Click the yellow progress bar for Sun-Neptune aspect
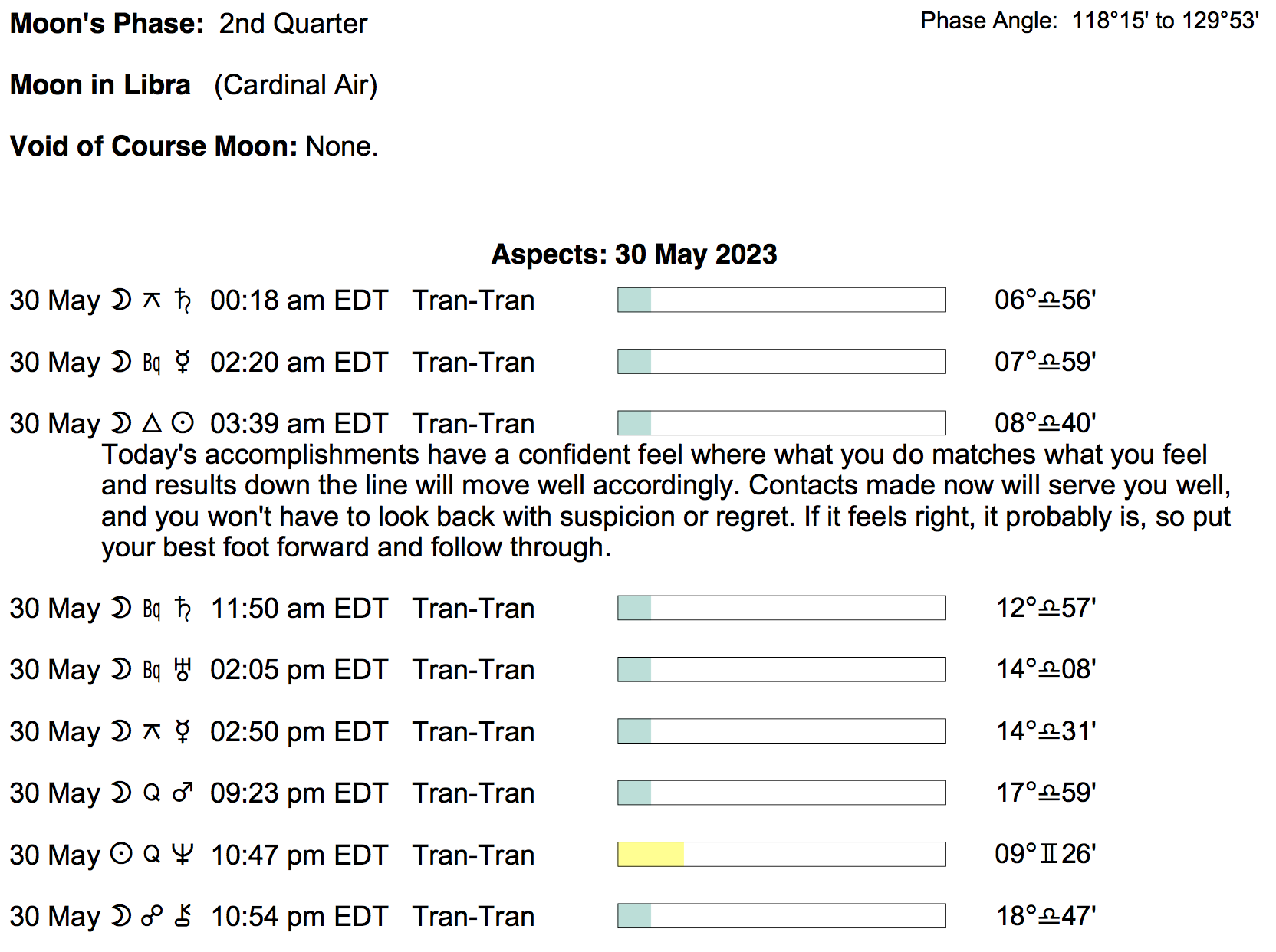This screenshot has height=952, width=1276. (x=650, y=855)
